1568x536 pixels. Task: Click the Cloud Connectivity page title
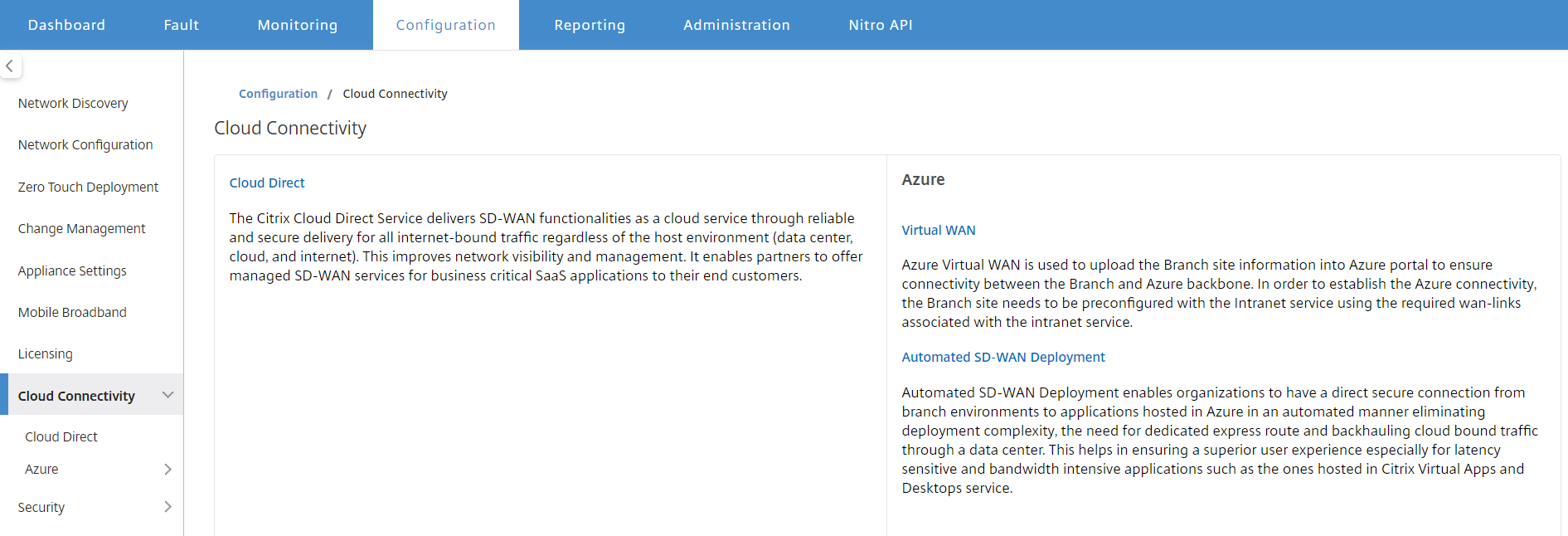[290, 128]
